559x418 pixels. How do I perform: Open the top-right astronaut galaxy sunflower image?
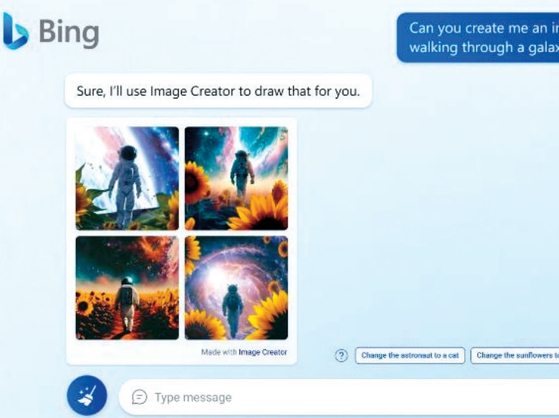point(236,178)
